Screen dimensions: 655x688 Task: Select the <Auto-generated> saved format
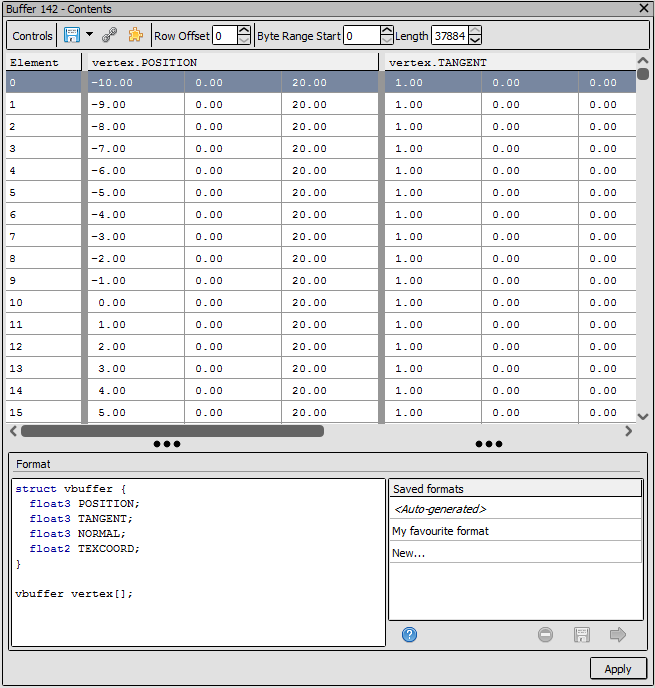515,509
